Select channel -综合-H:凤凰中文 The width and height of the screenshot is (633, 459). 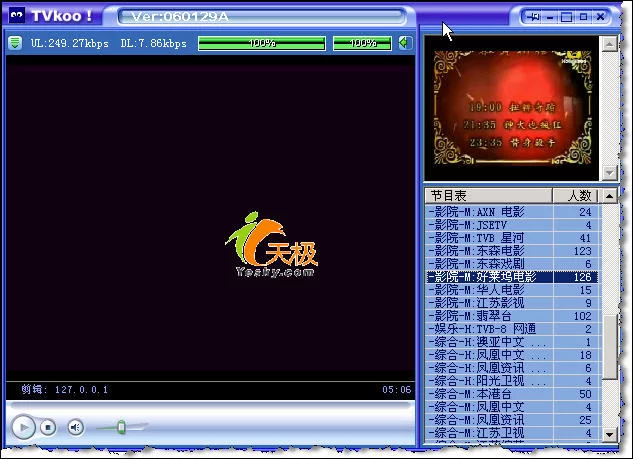(x=512, y=355)
